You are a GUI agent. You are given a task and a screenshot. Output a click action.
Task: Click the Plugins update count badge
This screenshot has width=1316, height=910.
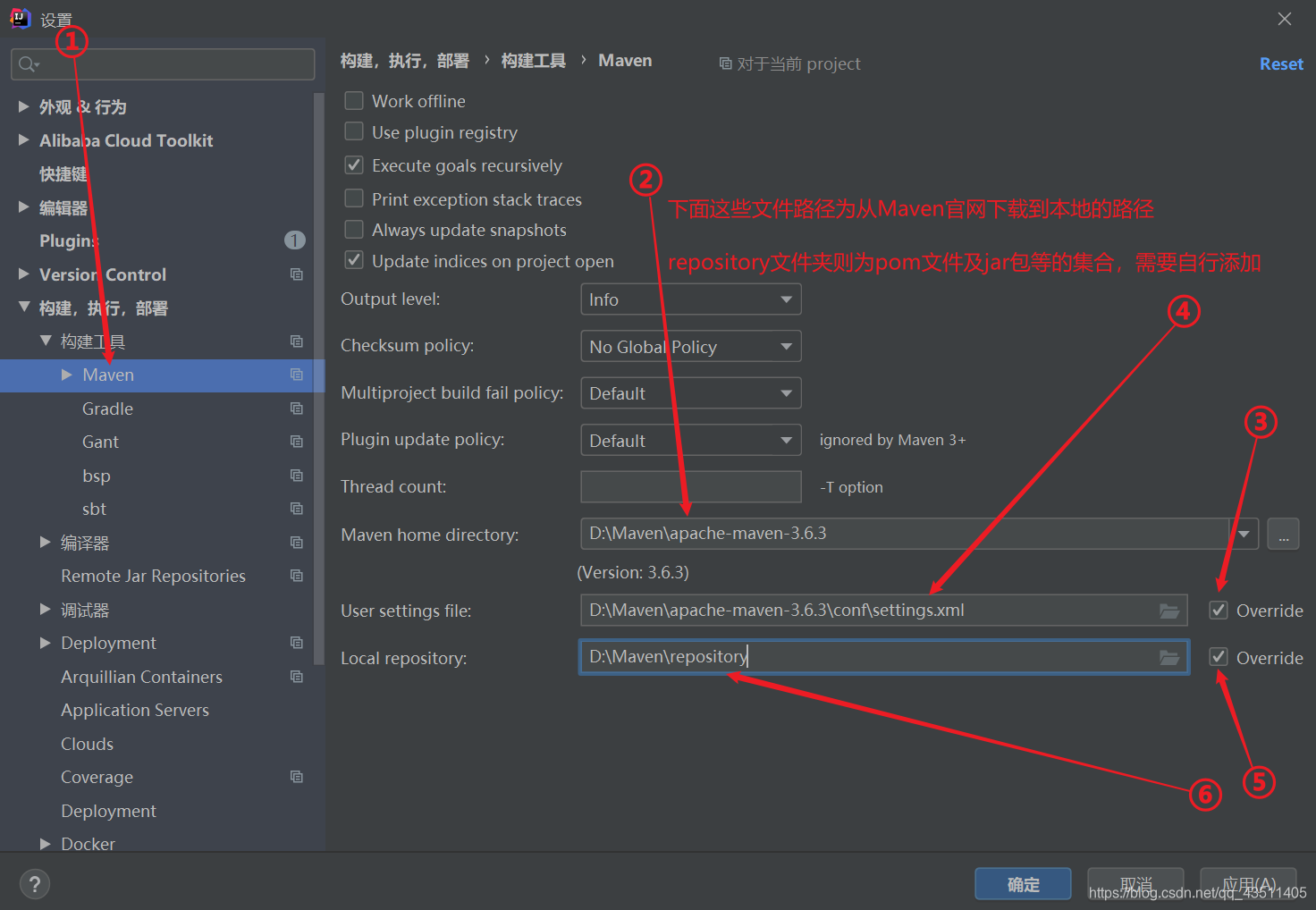click(295, 240)
